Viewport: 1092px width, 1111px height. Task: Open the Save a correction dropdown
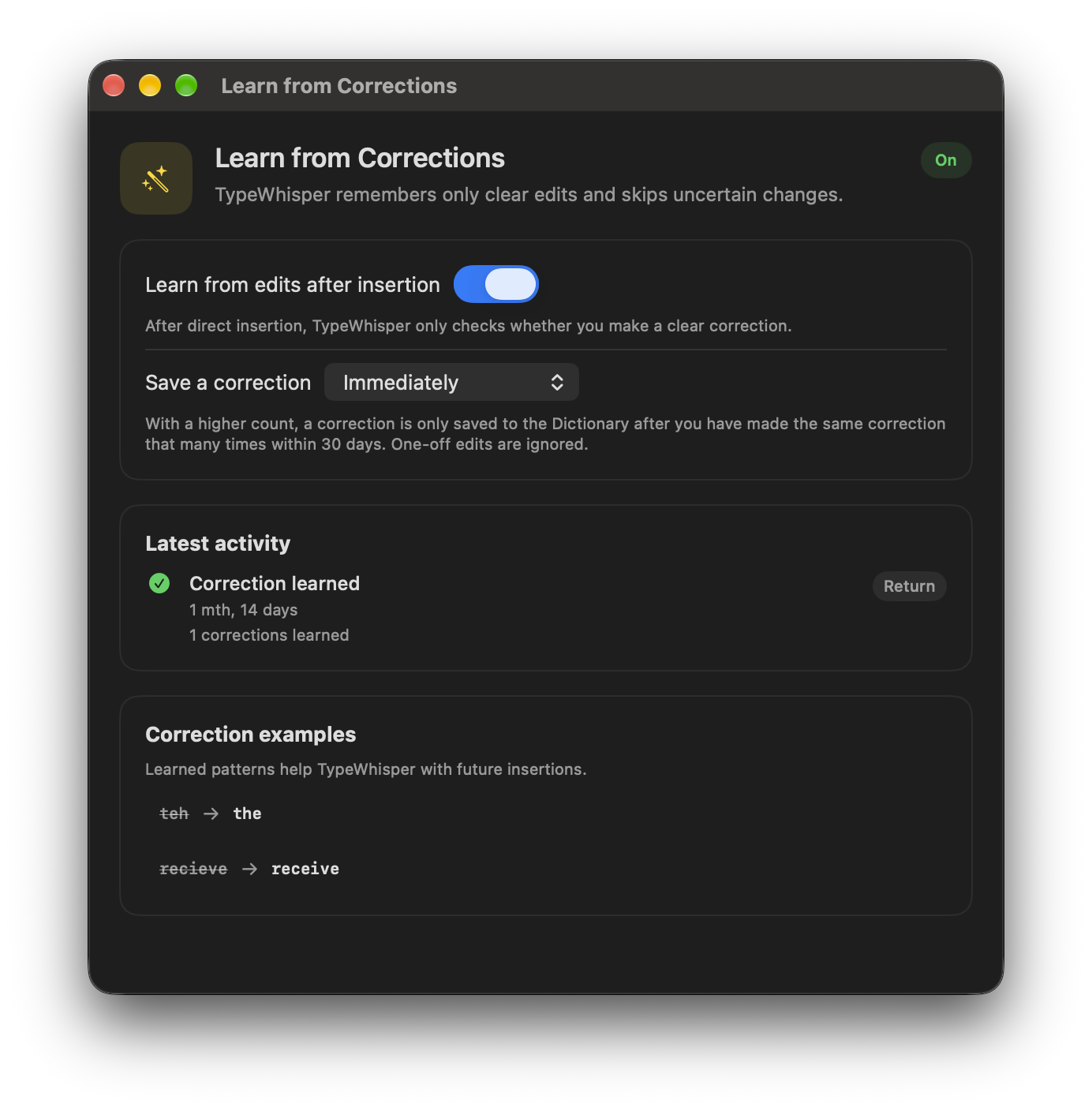pos(451,383)
